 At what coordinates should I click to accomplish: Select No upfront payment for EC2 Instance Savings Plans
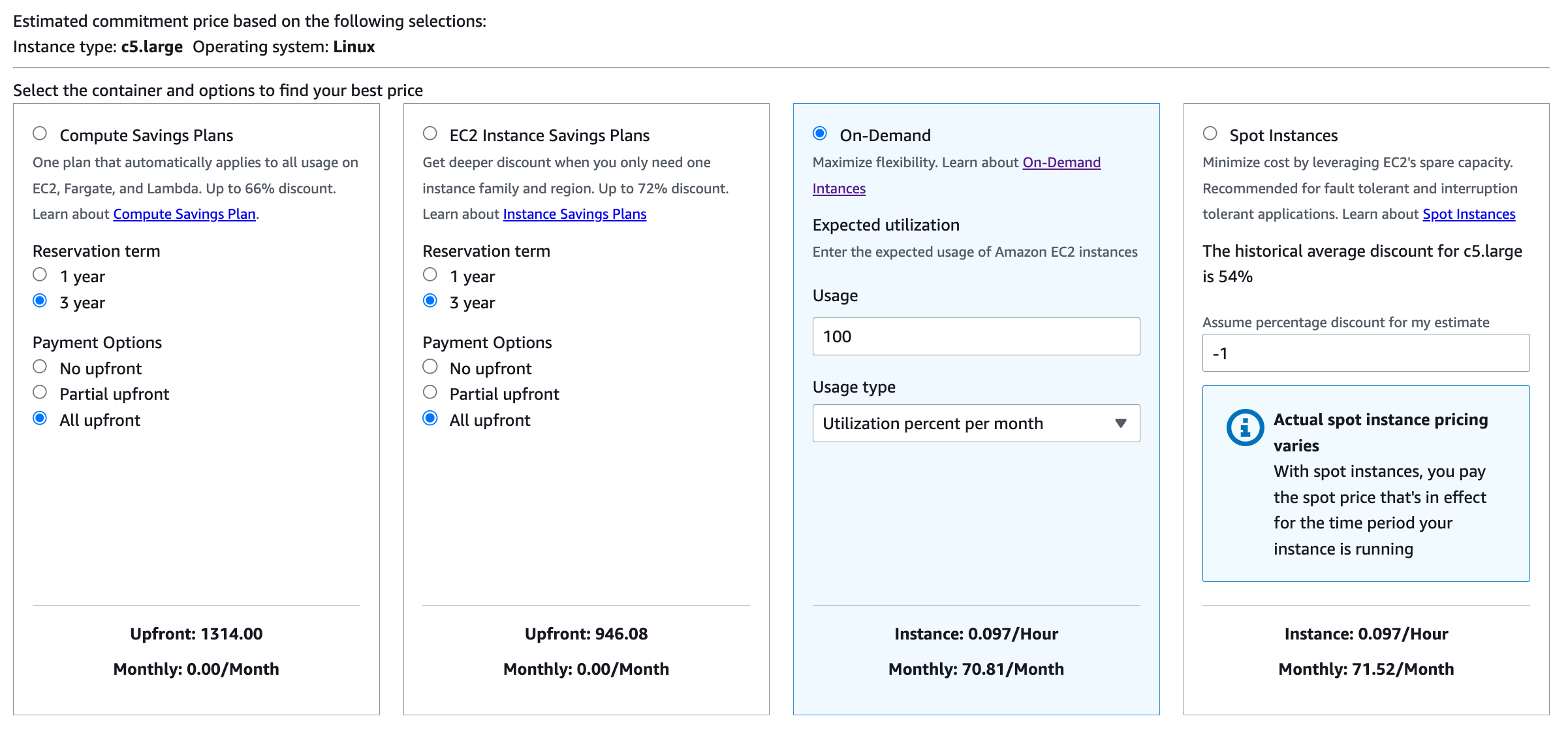point(430,366)
